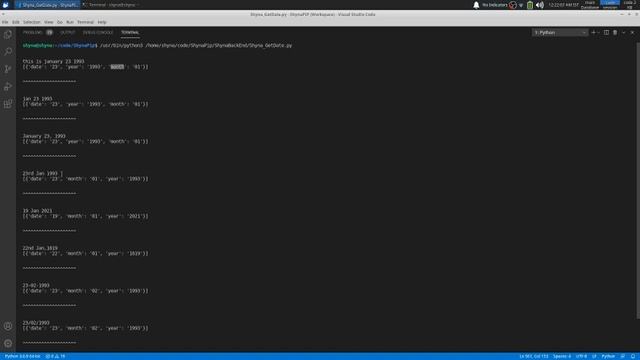Click the highlighted 'month' key in terminal output

(x=117, y=67)
